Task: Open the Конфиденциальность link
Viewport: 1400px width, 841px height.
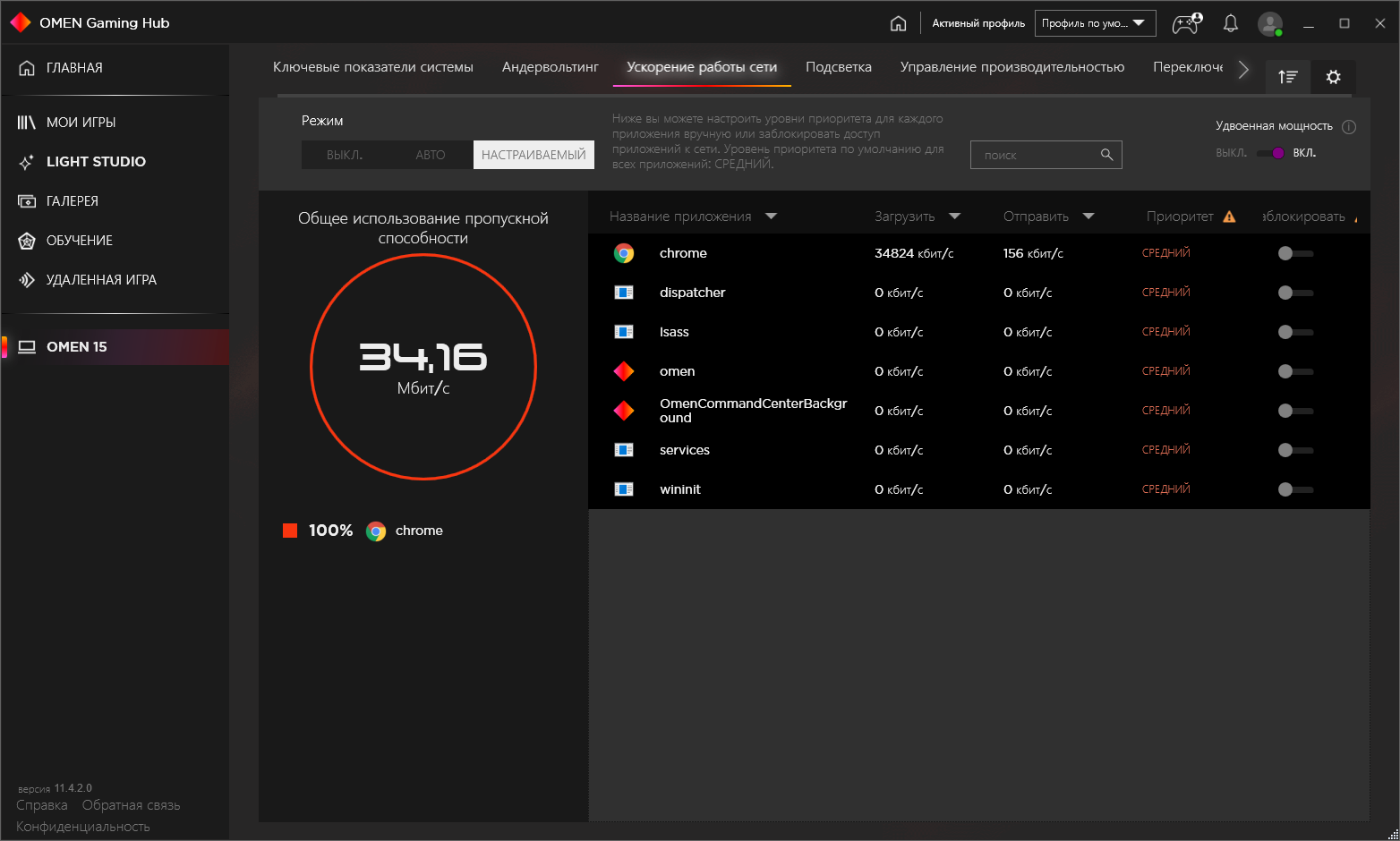Action: point(83,827)
